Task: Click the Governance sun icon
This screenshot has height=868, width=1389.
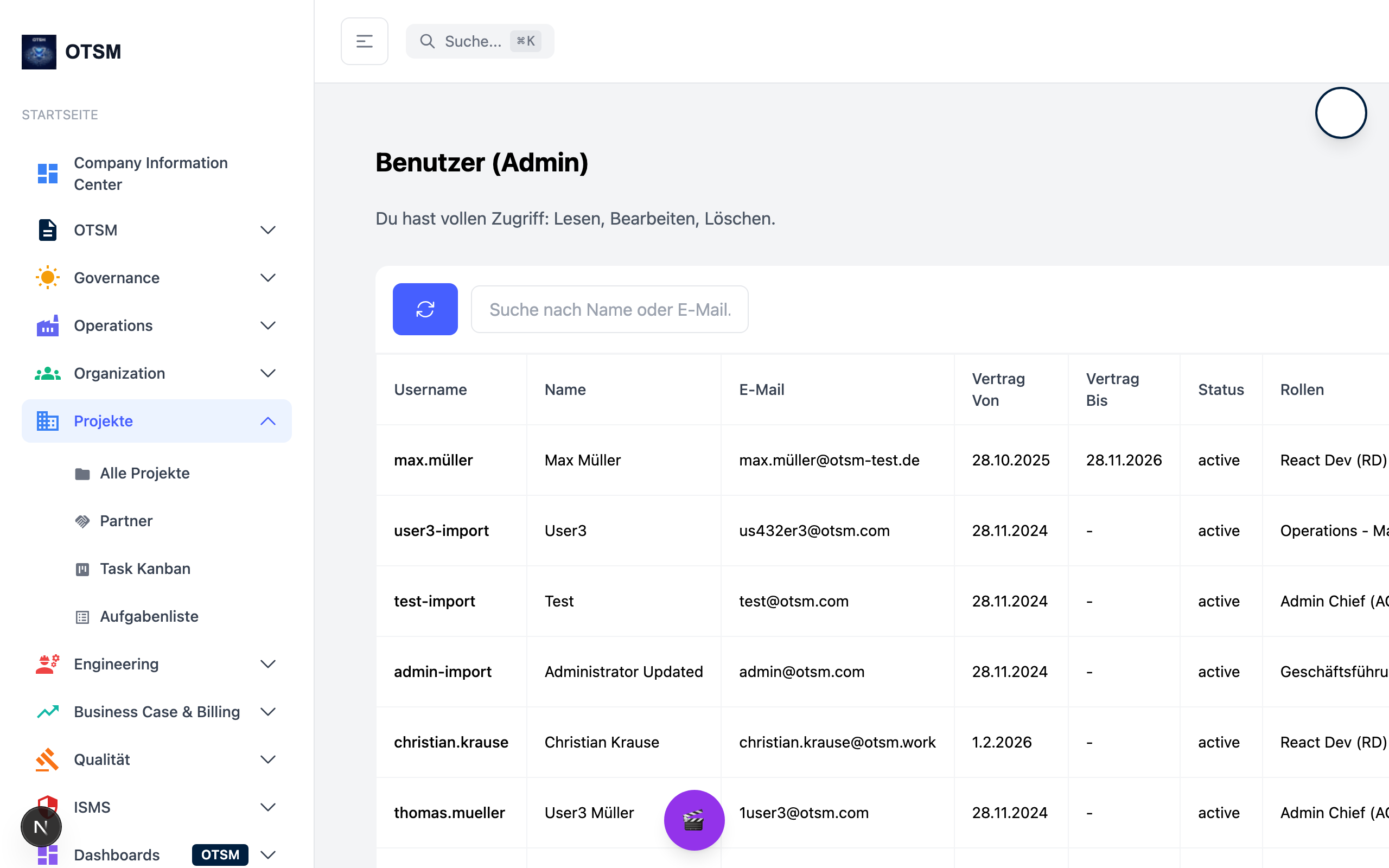Action: (x=48, y=278)
